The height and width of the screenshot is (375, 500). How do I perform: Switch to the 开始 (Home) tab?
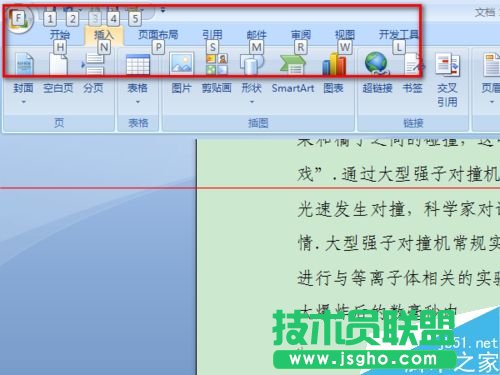click(60, 35)
